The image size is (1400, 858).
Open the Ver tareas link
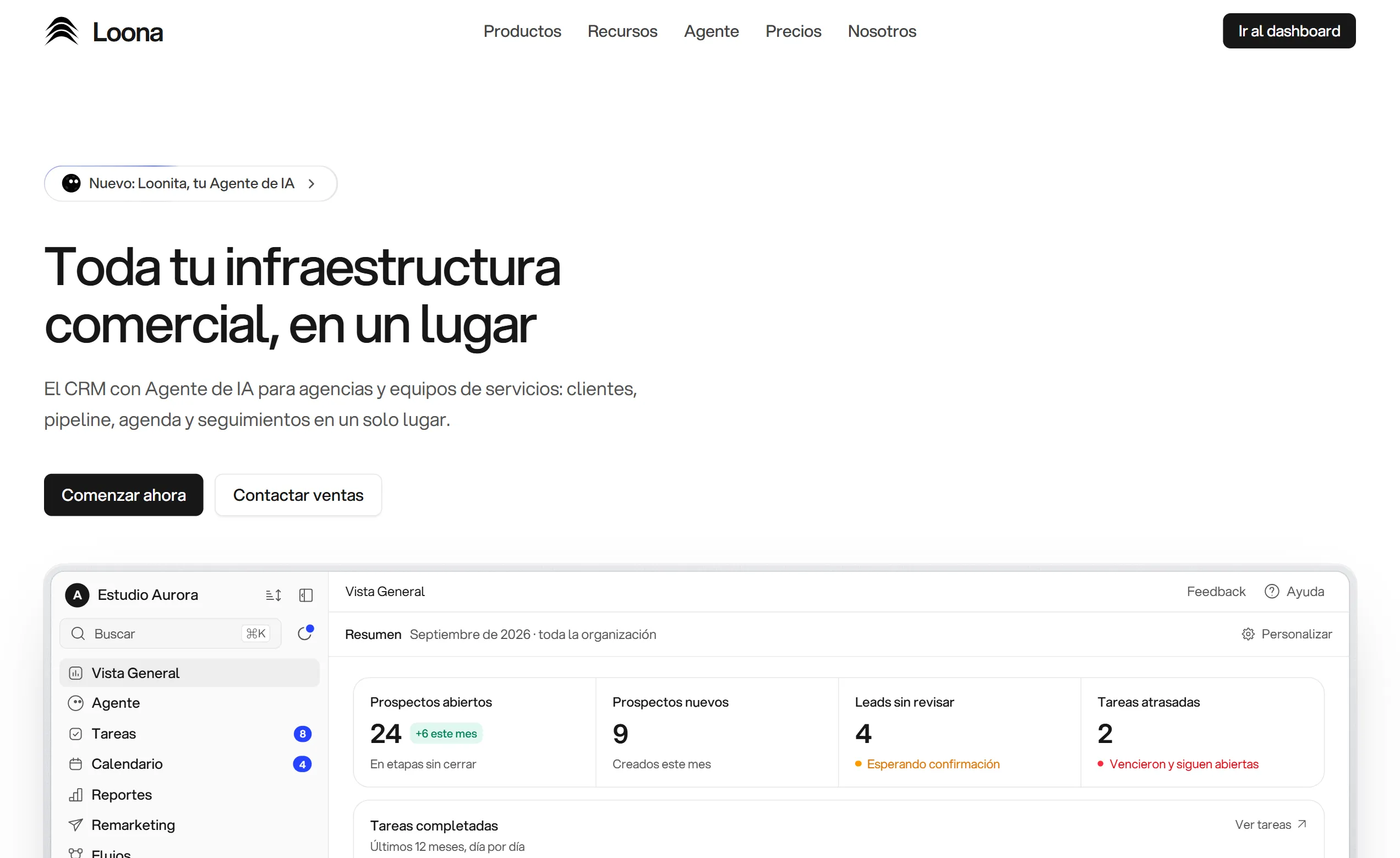click(x=1271, y=824)
